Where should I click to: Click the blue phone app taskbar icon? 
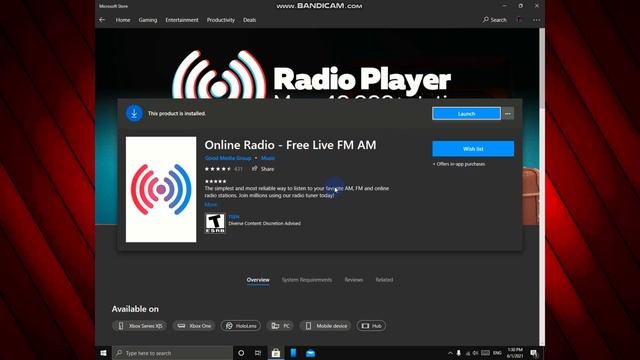[293, 353]
